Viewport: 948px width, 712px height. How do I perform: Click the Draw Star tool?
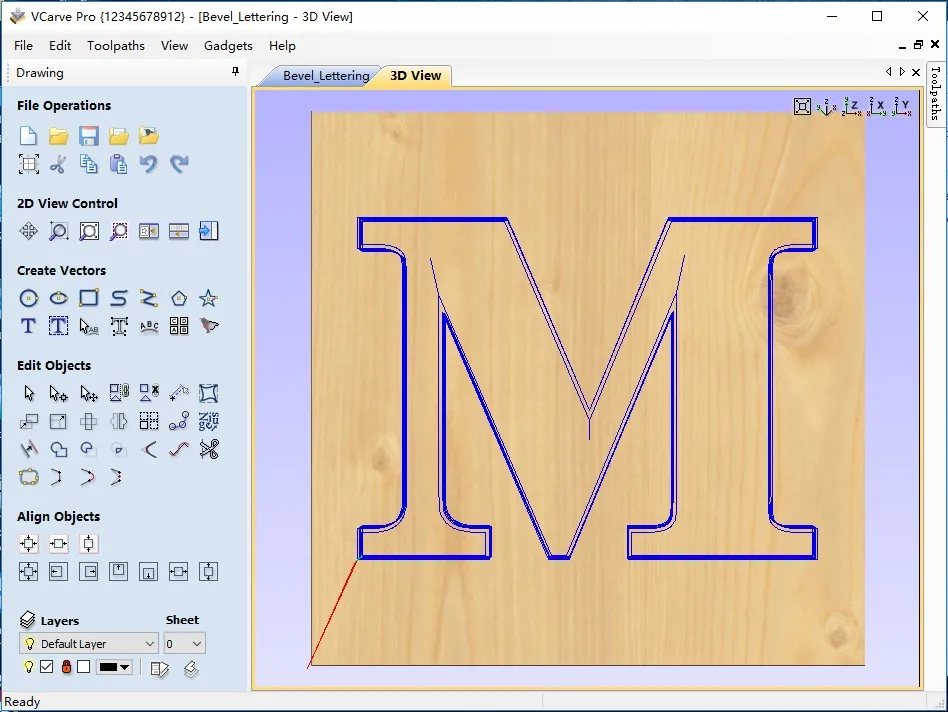[x=208, y=298]
